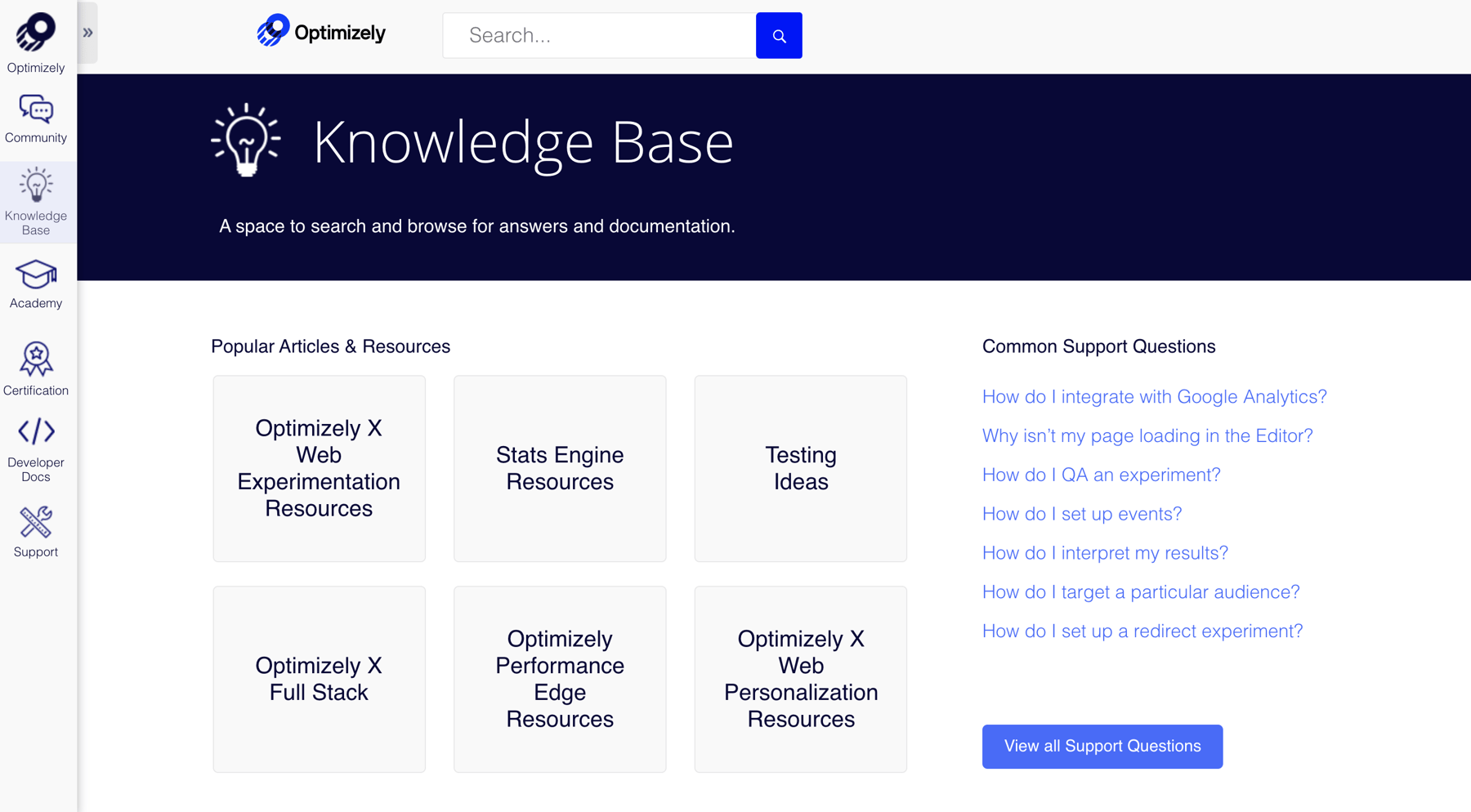This screenshot has height=812, width=1471.
Task: Open the Testing Ideas card
Action: (800, 468)
